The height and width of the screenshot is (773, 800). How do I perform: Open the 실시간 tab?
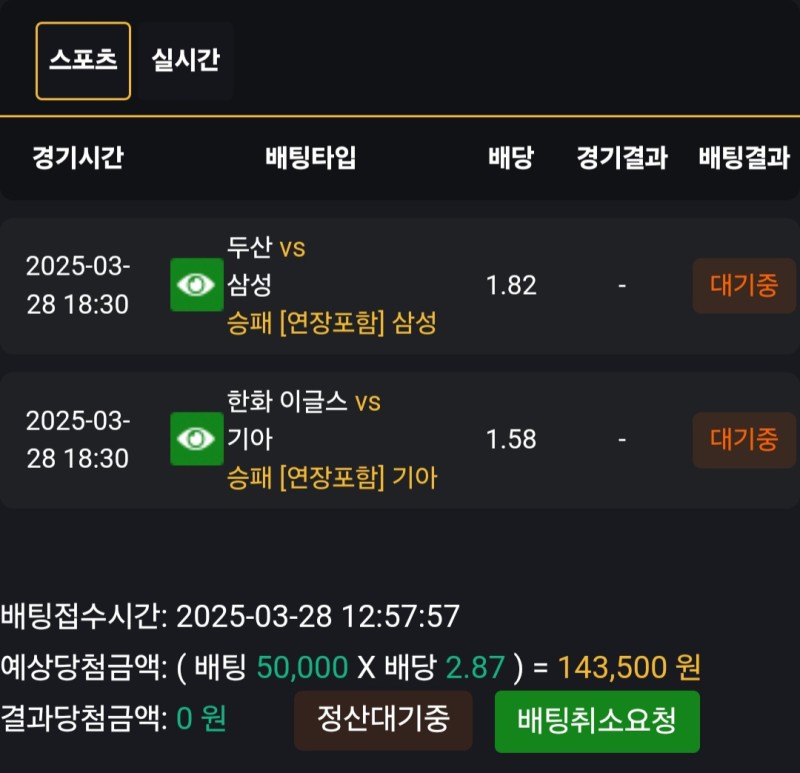pyautogui.click(x=185, y=60)
